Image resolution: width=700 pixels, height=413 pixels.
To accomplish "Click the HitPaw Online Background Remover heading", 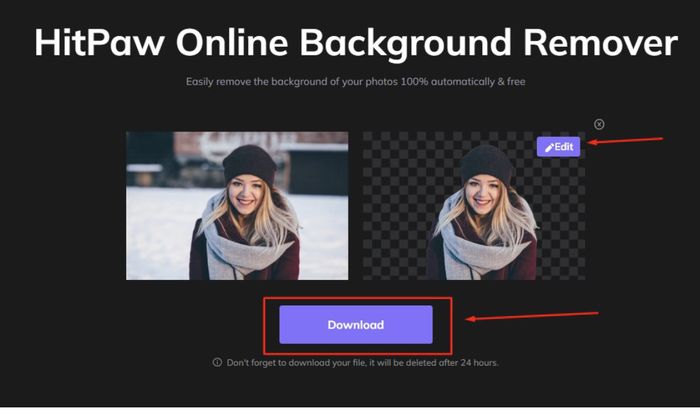I will (356, 43).
